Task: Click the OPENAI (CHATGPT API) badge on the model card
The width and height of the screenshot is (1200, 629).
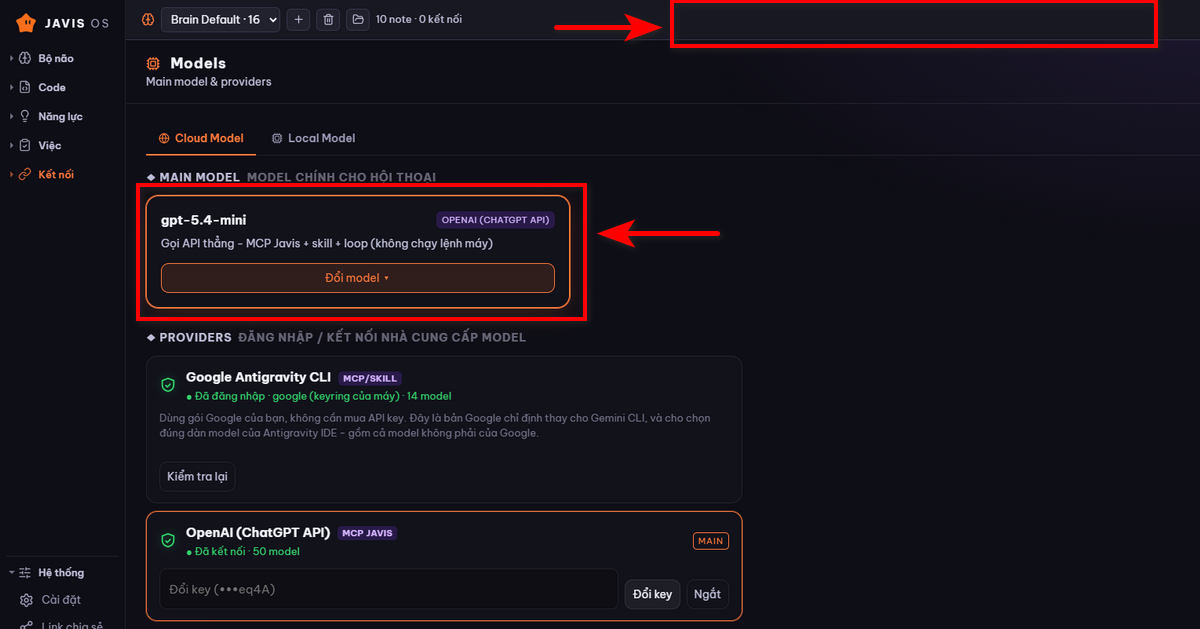Action: [495, 220]
